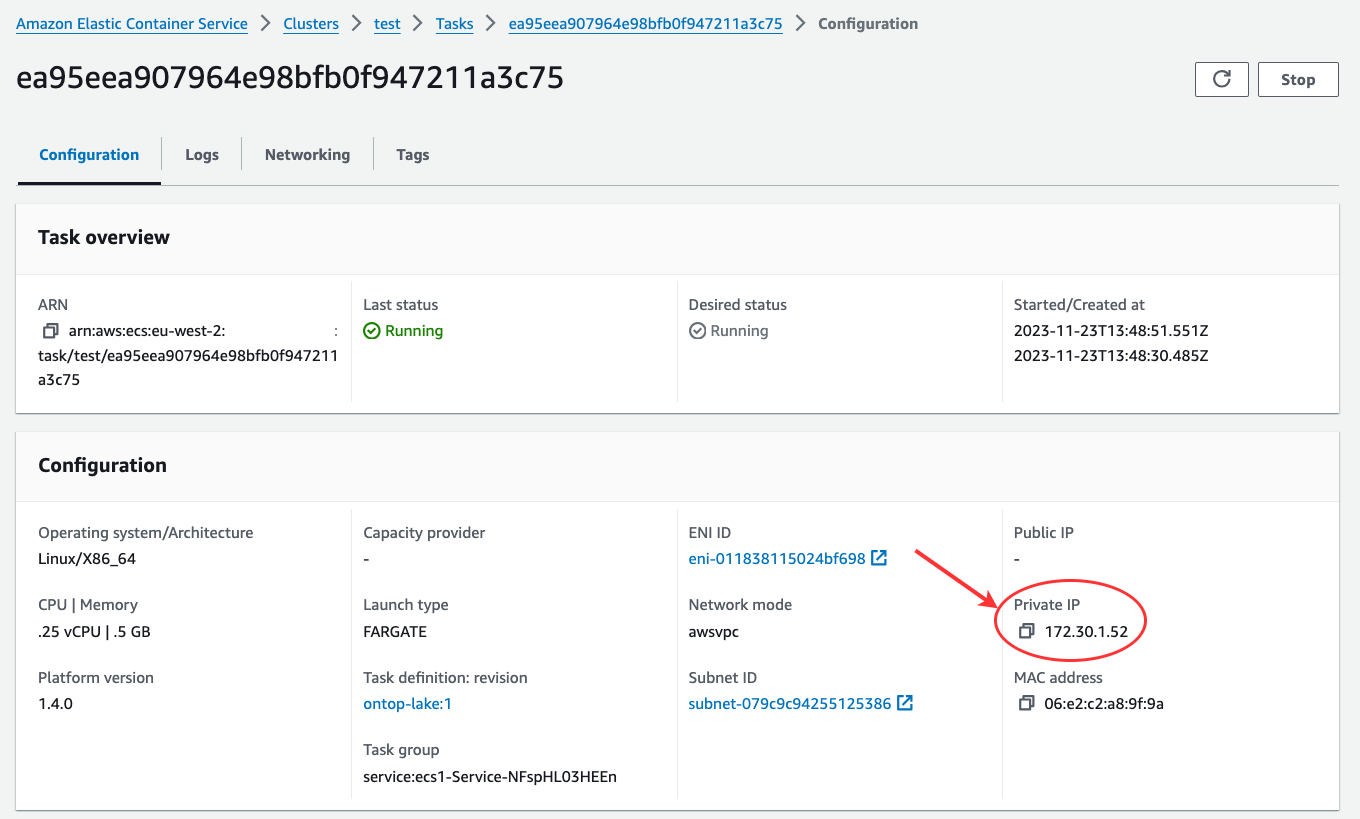Switch to the Networking tab
Viewport: 1360px width, 819px height.
[307, 154]
